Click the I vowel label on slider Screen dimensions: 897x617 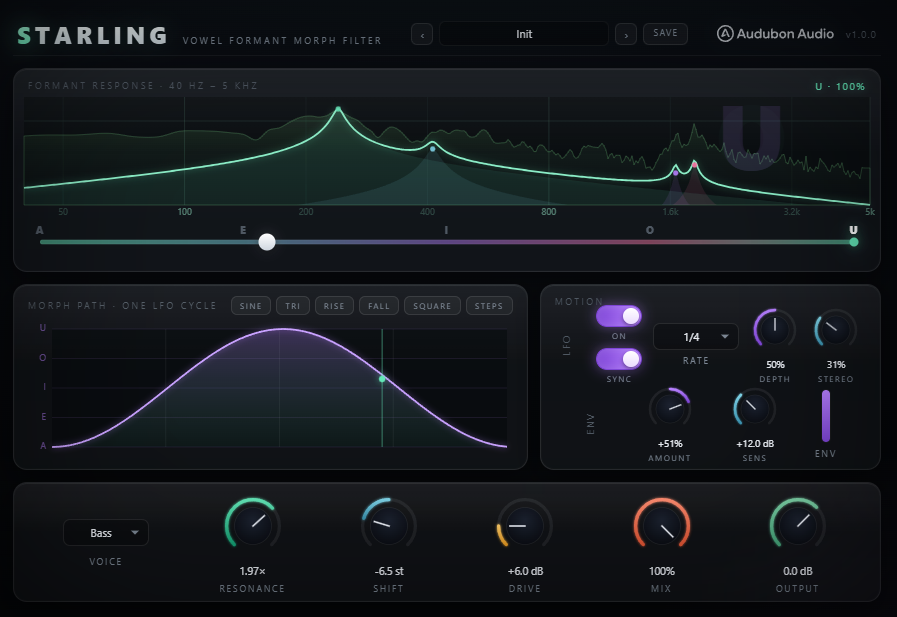pyautogui.click(x=446, y=230)
